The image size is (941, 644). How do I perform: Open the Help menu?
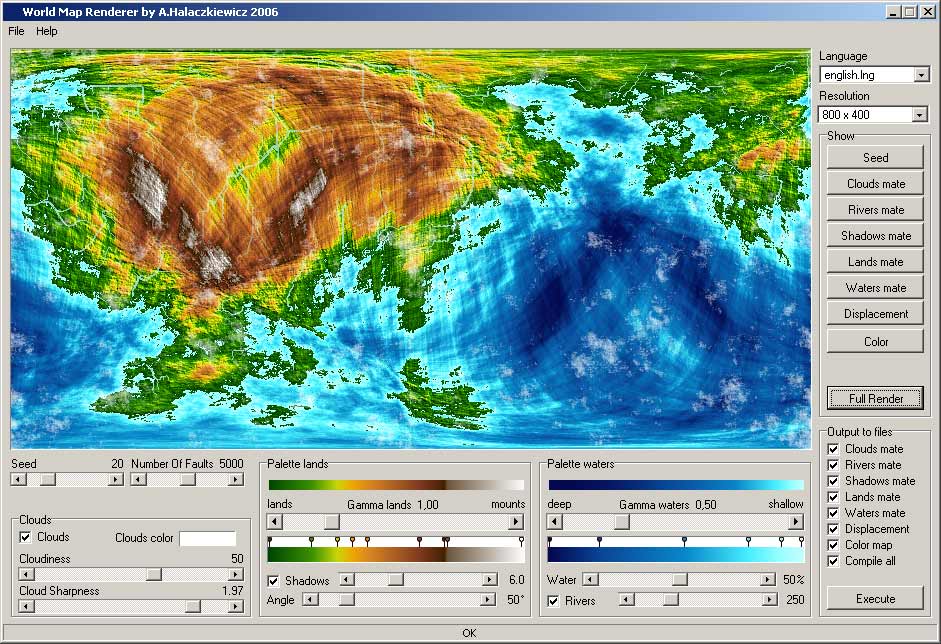[47, 31]
